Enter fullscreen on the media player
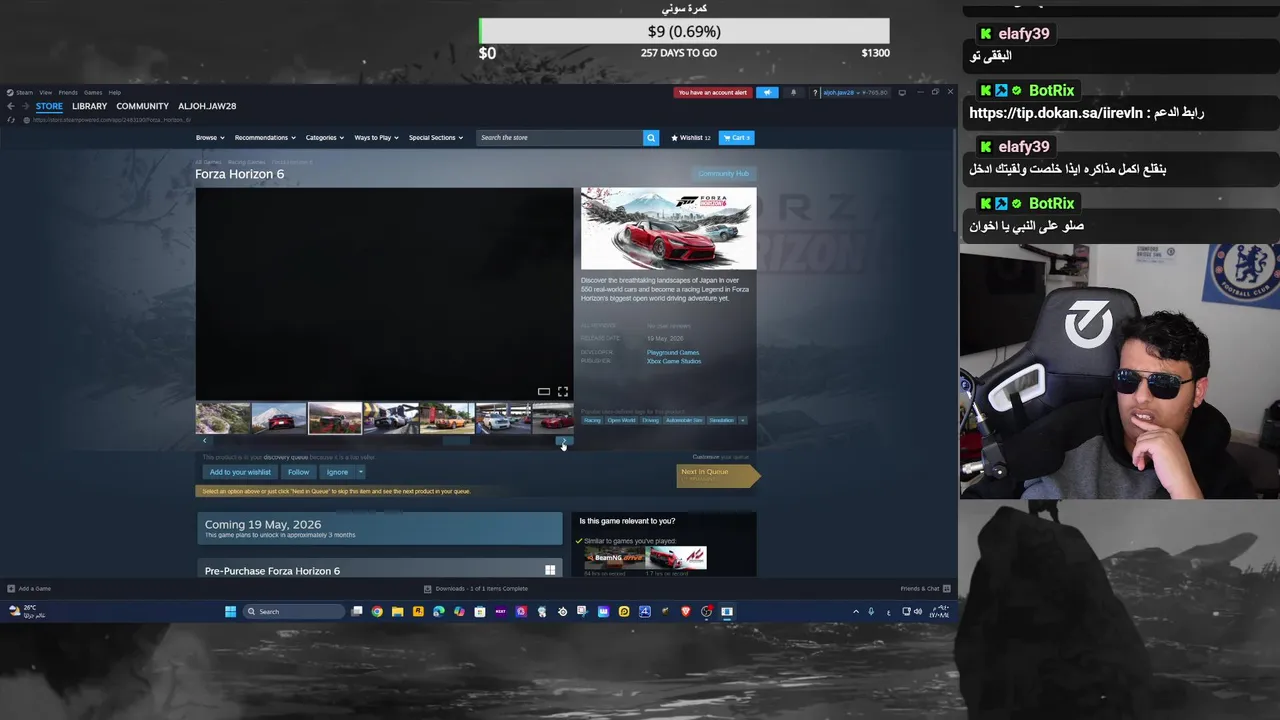The height and width of the screenshot is (720, 1280). [563, 392]
